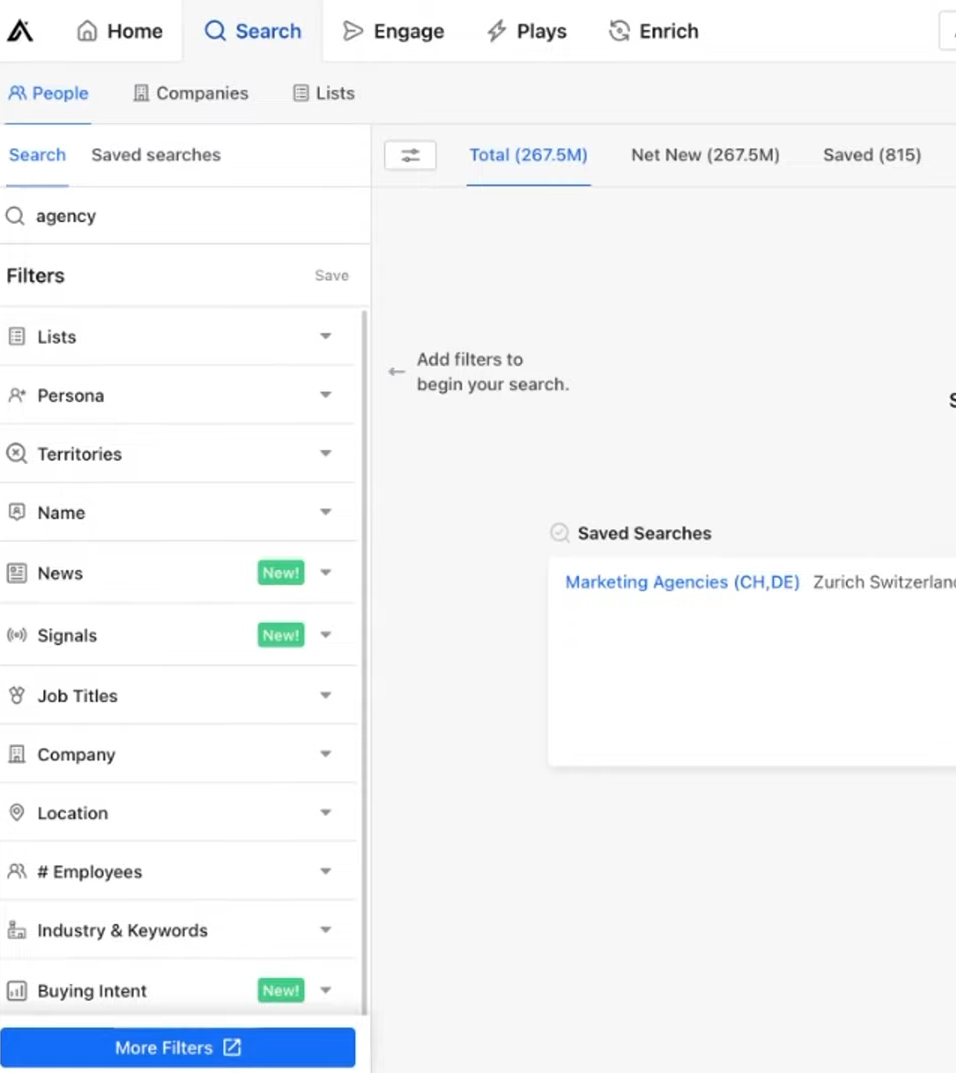Click the Saved Searches check icon
956x1073 pixels.
560,532
